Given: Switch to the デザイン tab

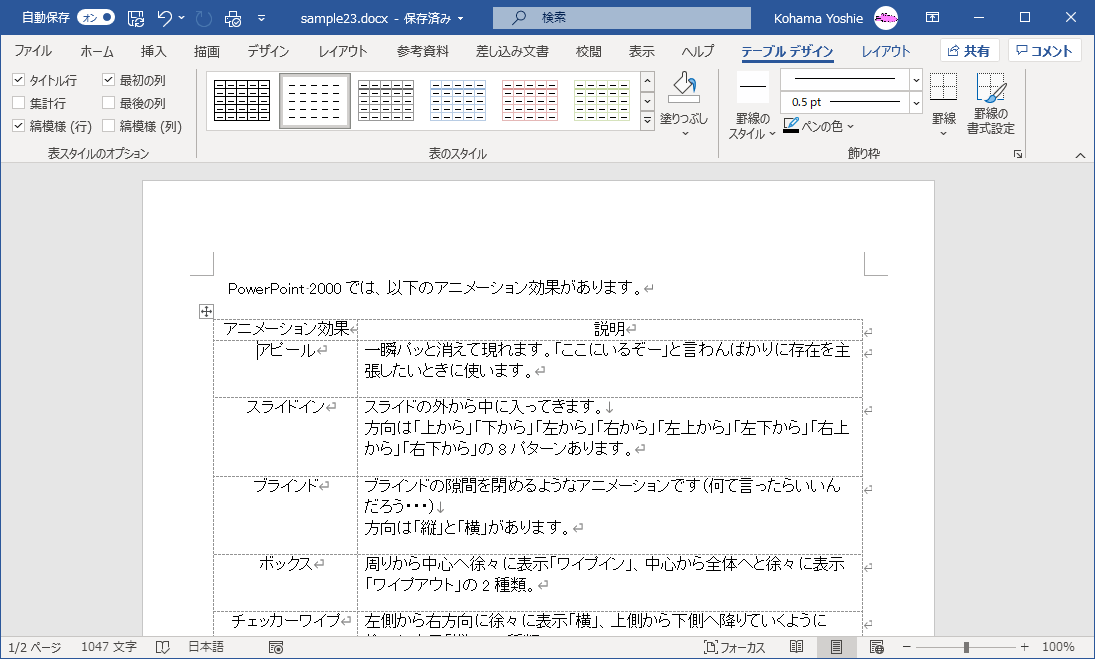Looking at the screenshot, I should (268, 51).
